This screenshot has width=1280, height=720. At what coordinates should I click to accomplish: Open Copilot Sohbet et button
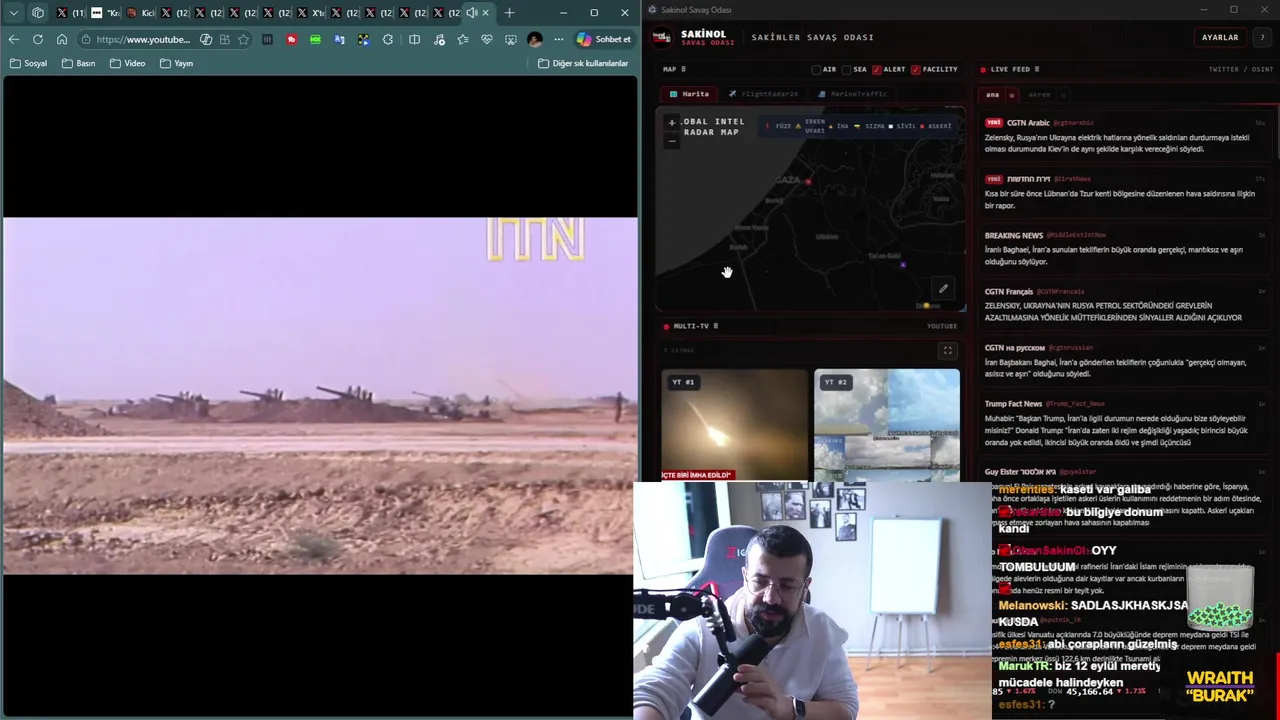tap(604, 39)
